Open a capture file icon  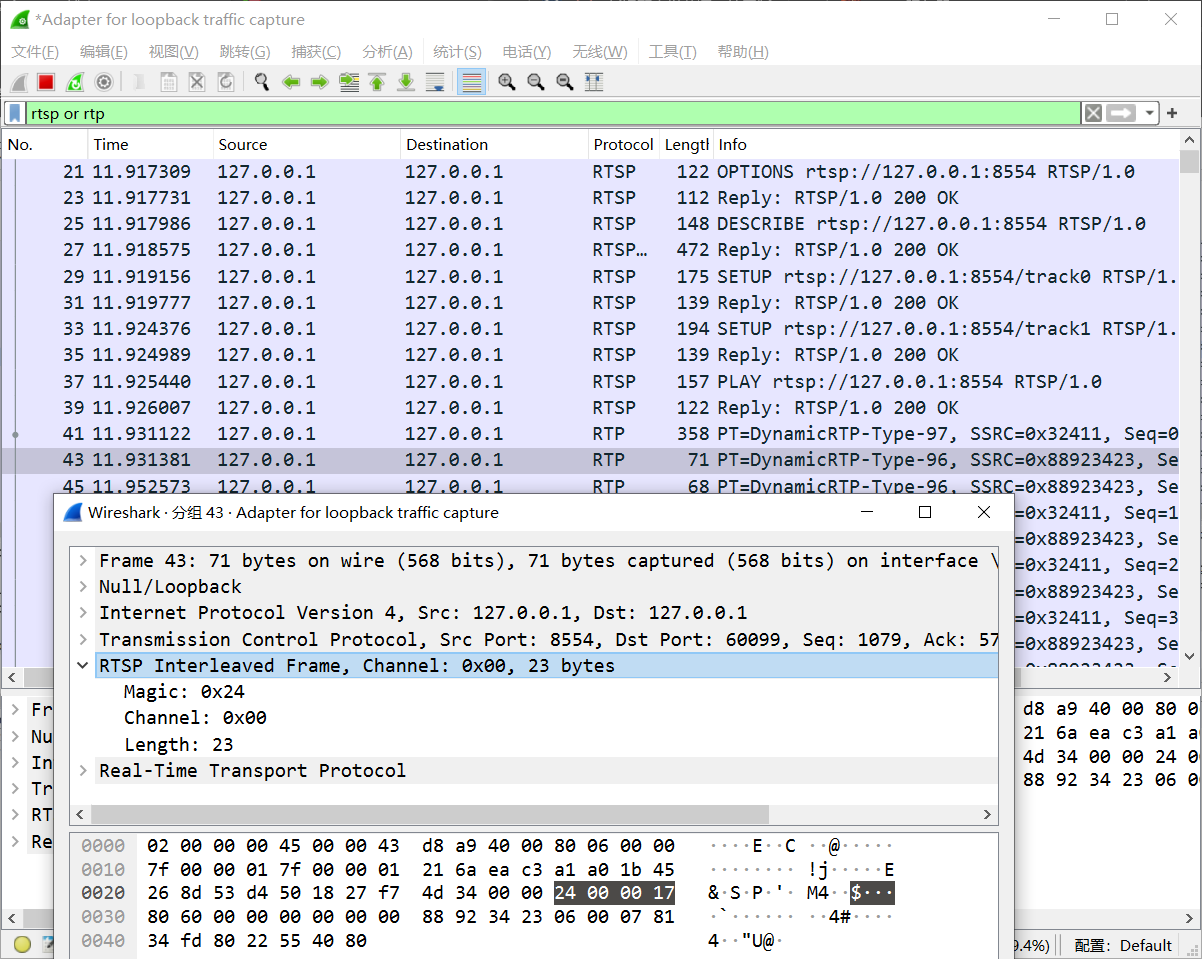(140, 82)
